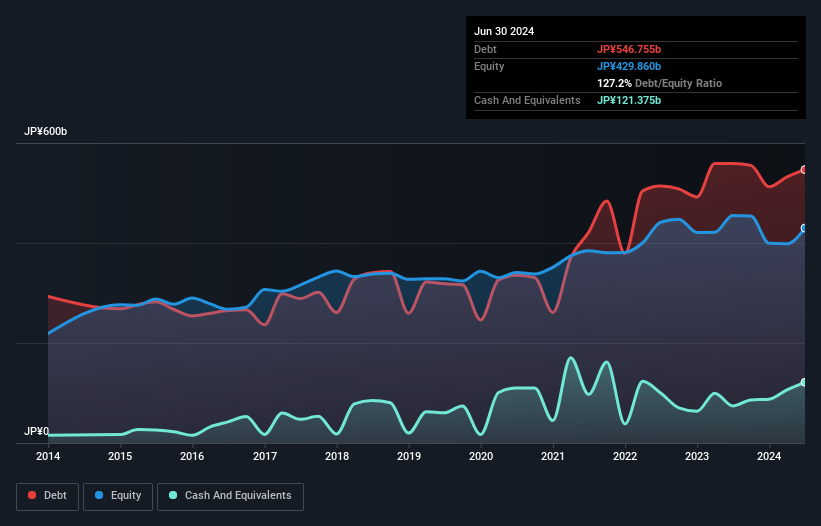Click the 2018 x-axis label
This screenshot has height=526, width=821.
tap(337, 456)
